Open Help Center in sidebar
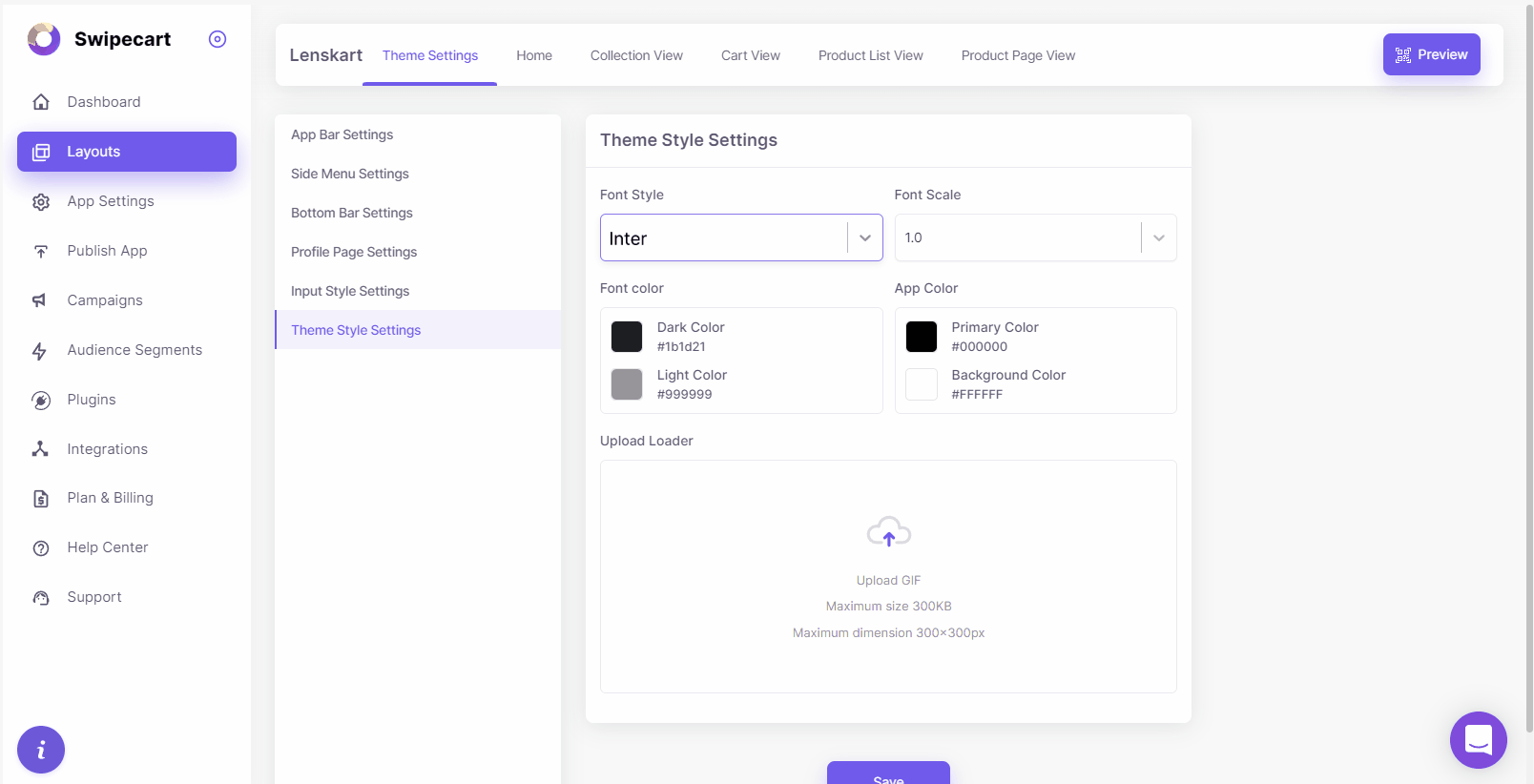 tap(127, 547)
